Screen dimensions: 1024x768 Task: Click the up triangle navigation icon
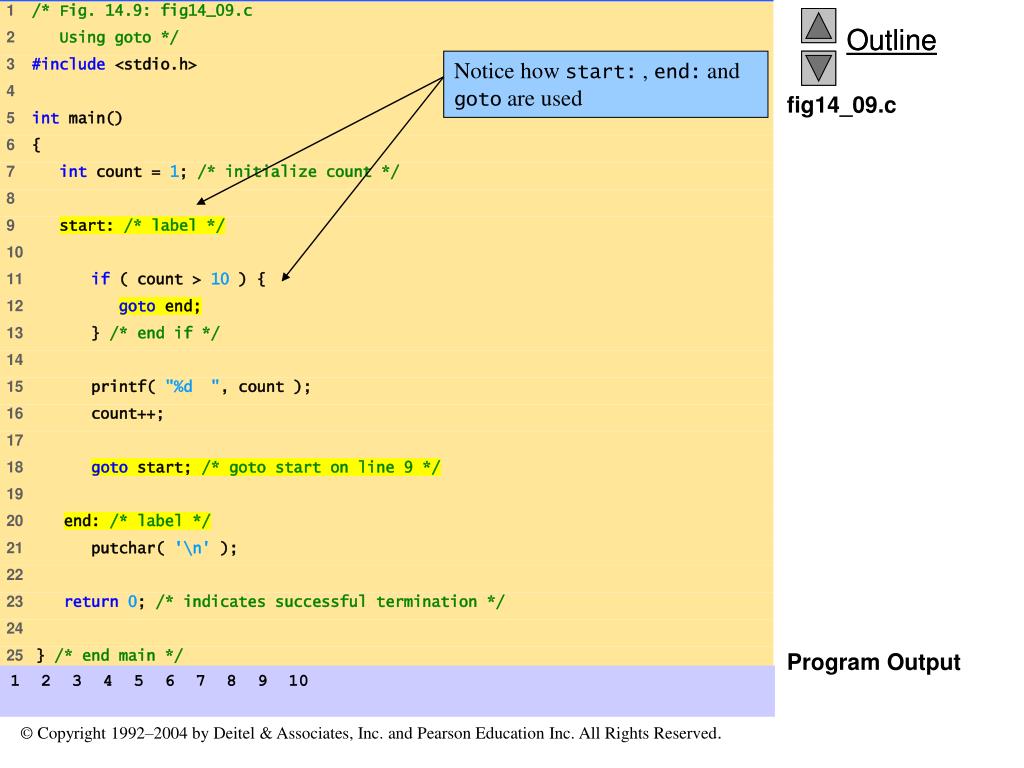(x=818, y=25)
